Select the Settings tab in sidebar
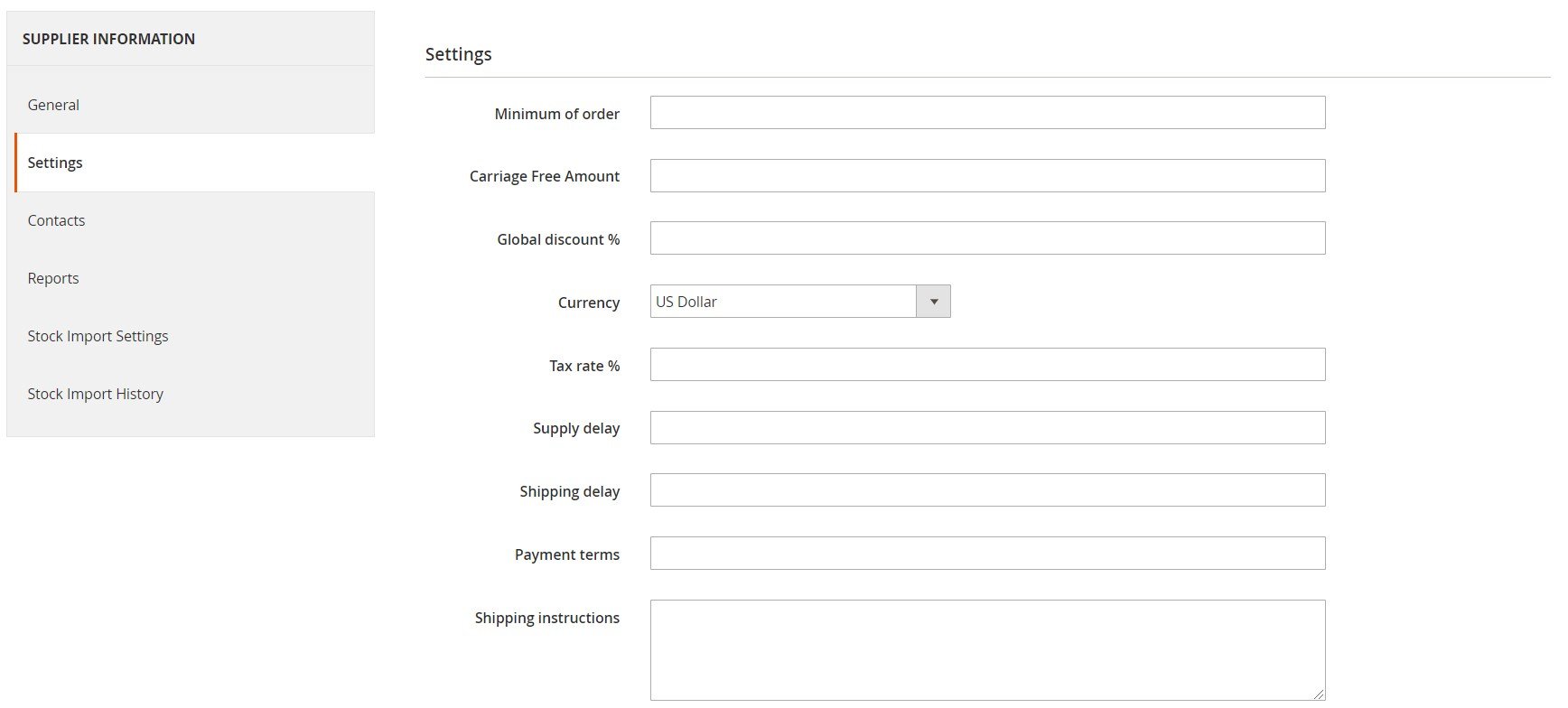 tap(194, 163)
